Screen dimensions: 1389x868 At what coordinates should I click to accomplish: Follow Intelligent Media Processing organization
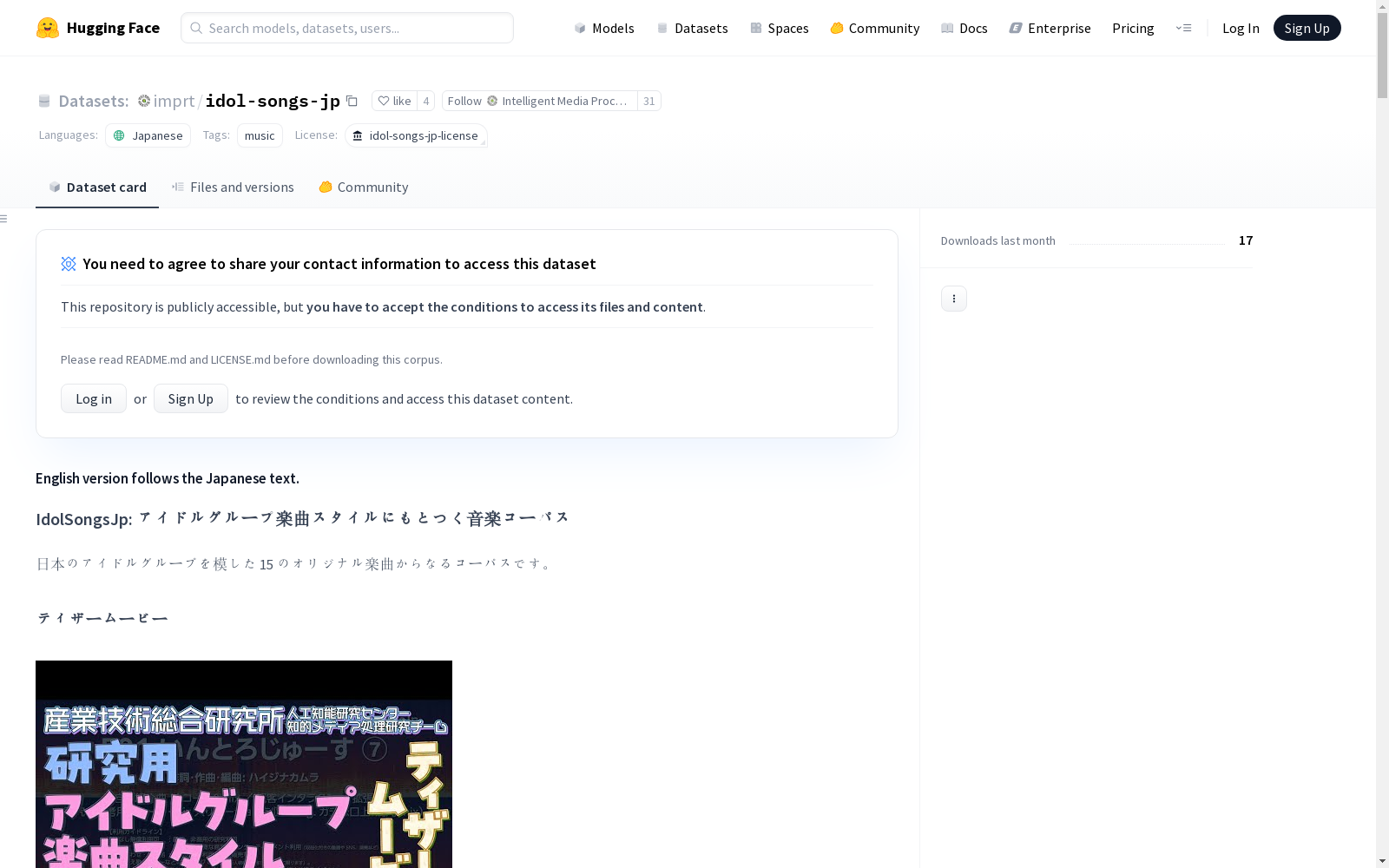point(539,101)
